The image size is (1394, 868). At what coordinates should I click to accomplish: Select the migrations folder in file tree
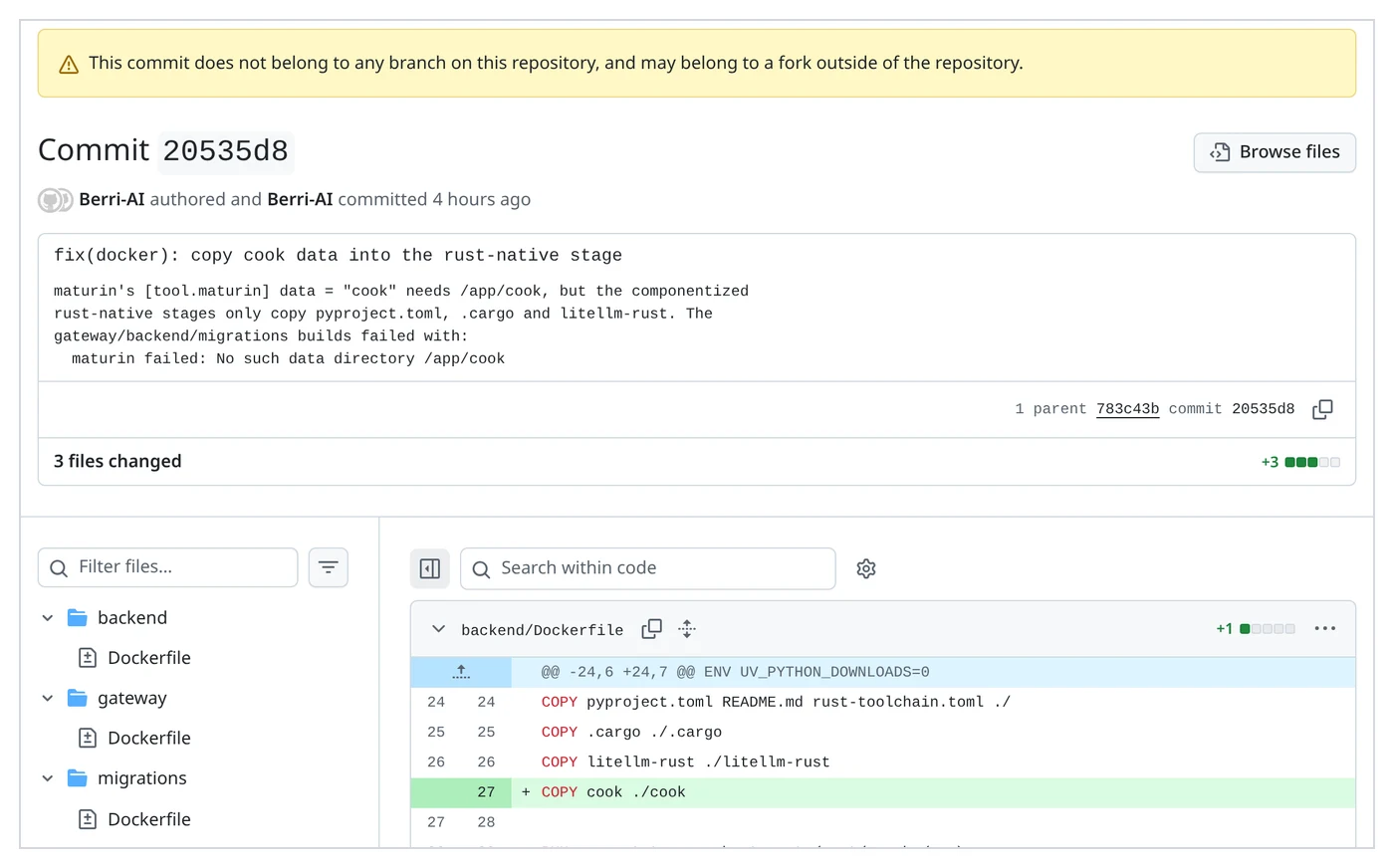[x=142, y=778]
